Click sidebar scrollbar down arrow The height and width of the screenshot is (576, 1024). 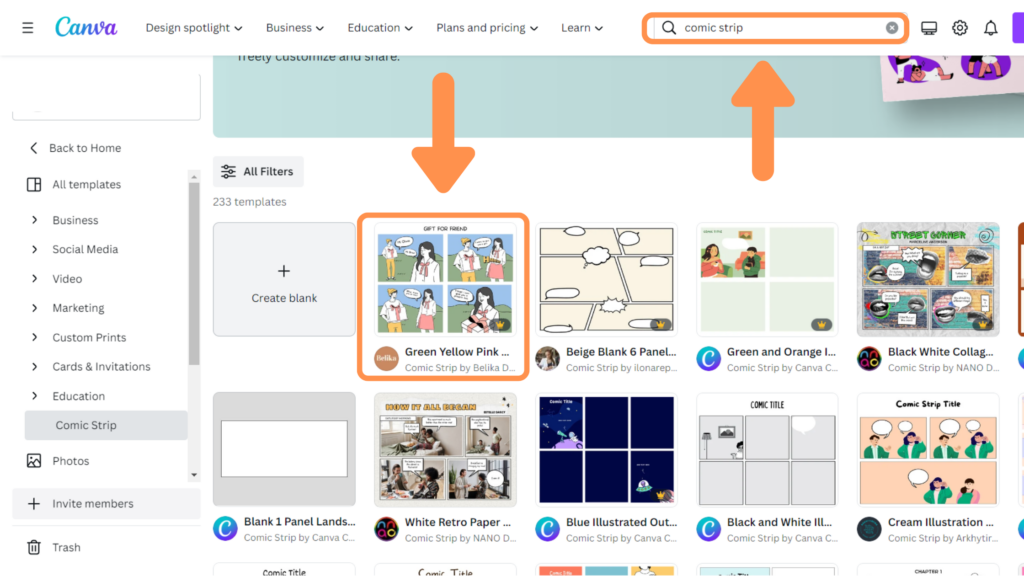[194, 475]
